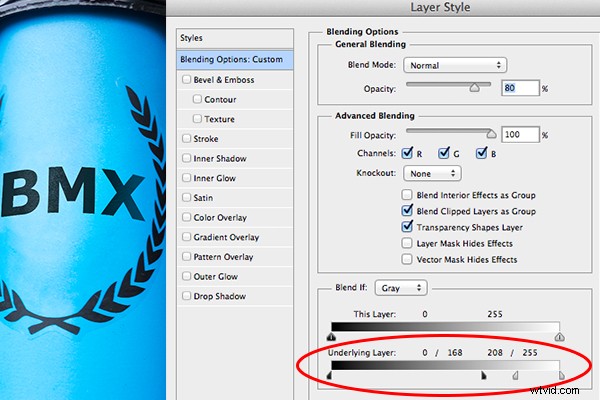
Task: Check Layer Mask Hides Effects
Action: tap(407, 243)
